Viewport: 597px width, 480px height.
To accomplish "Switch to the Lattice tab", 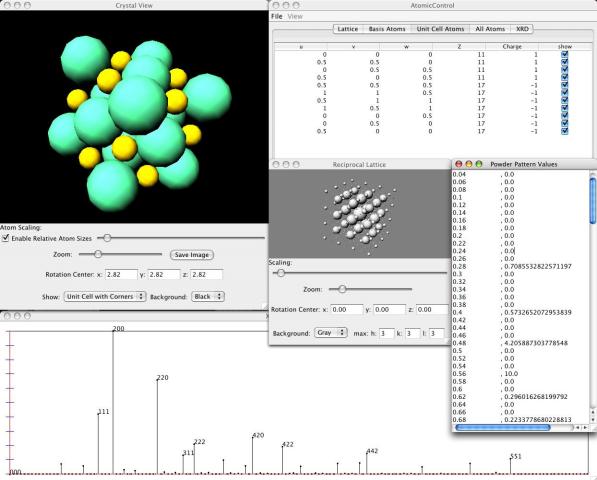I will (x=348, y=29).
